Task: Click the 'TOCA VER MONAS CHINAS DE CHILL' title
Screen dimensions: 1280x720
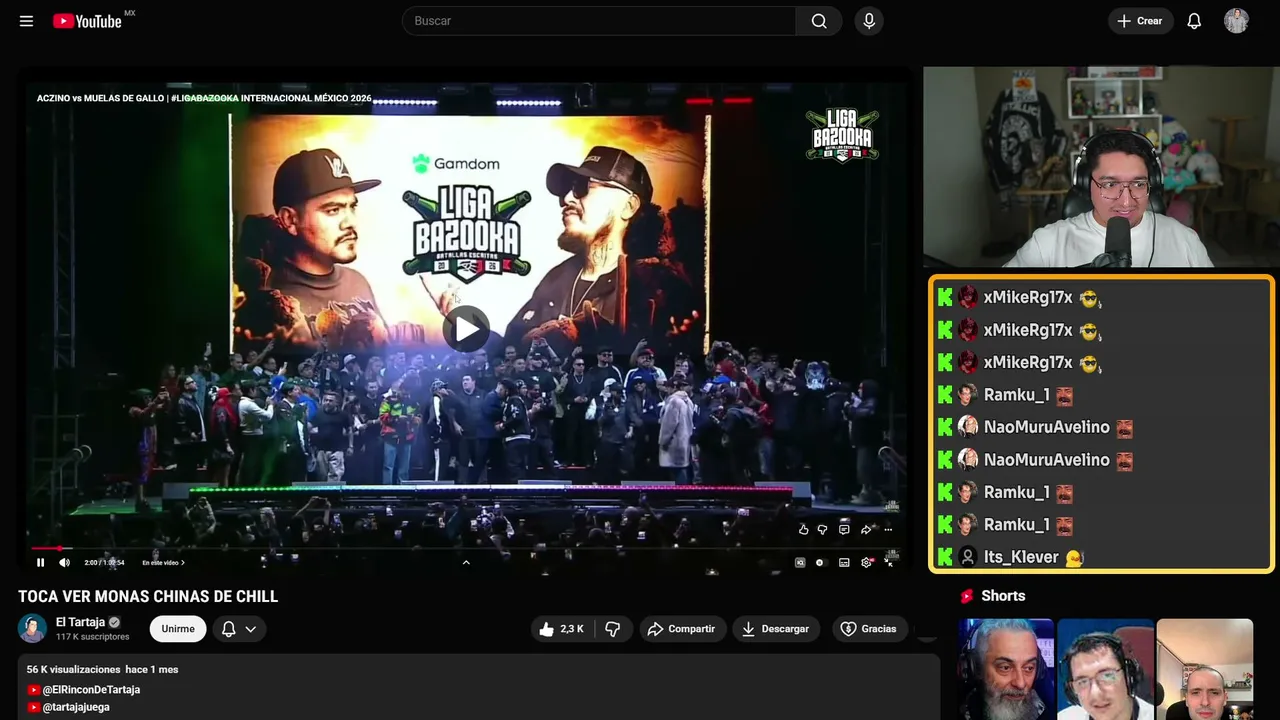Action: coord(148,596)
